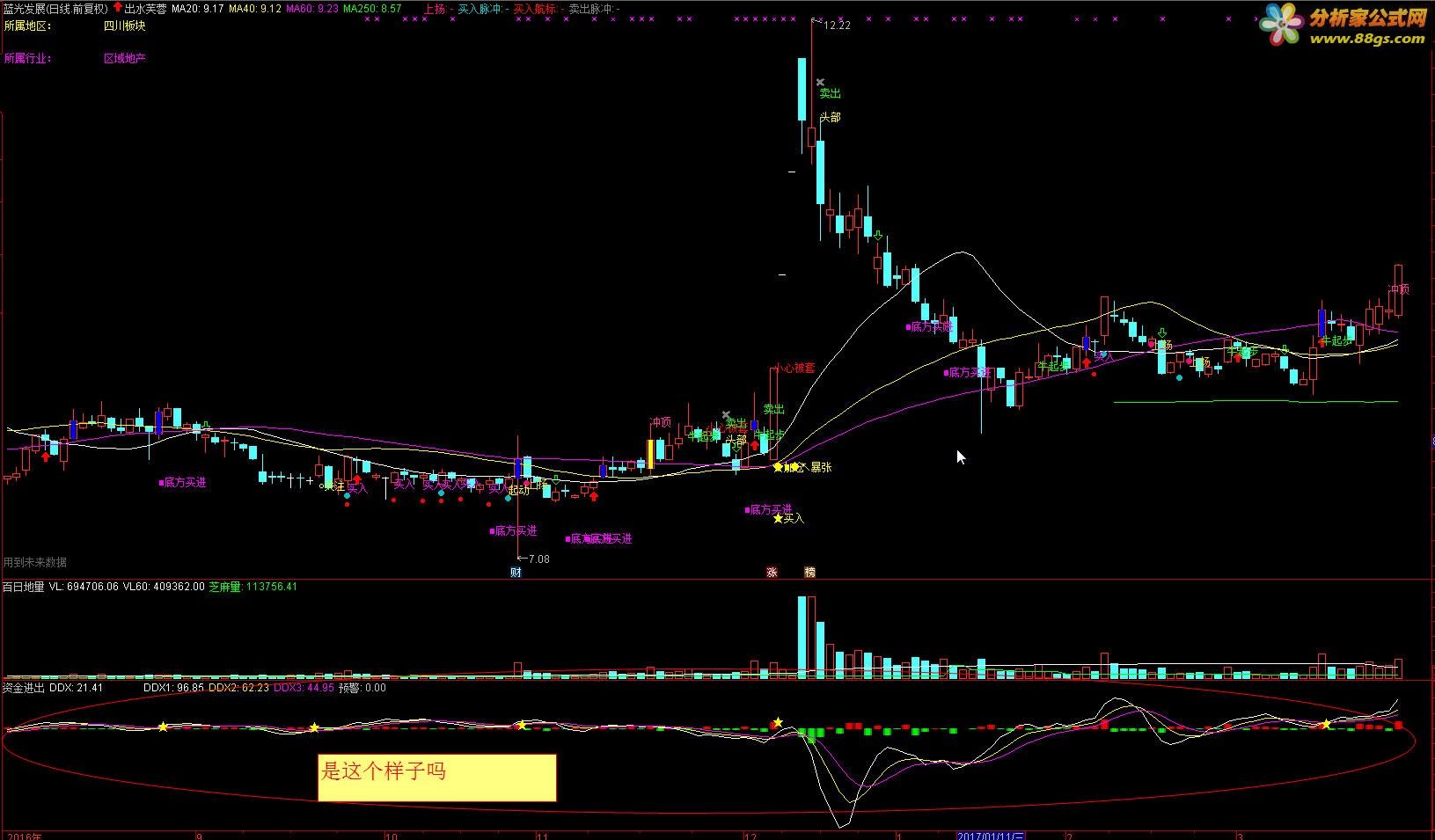Click the MA20: 9.17 value
This screenshot has width=1435, height=840.
pyautogui.click(x=196, y=9)
